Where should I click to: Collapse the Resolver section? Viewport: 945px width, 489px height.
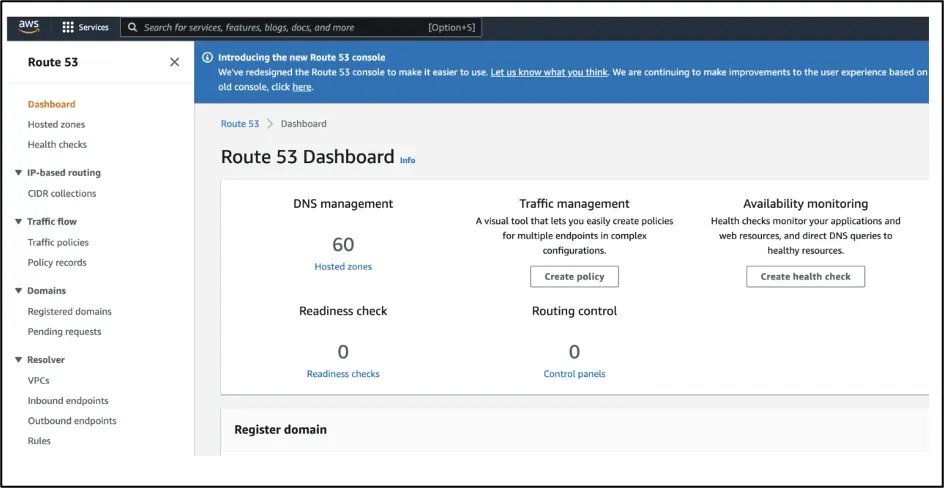click(x=19, y=360)
